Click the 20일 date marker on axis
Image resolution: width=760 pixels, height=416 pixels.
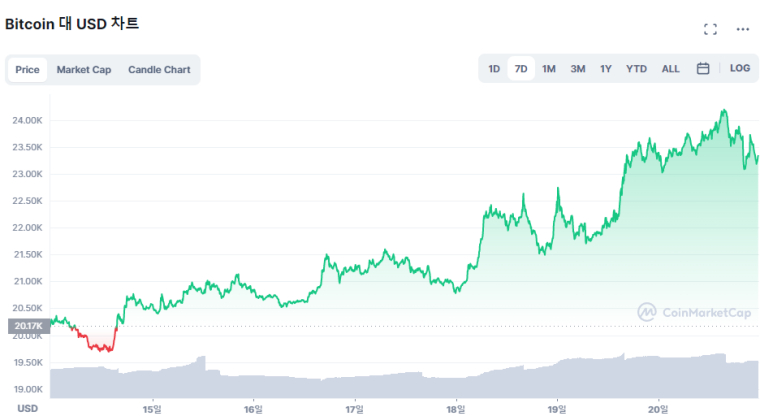pyautogui.click(x=657, y=408)
